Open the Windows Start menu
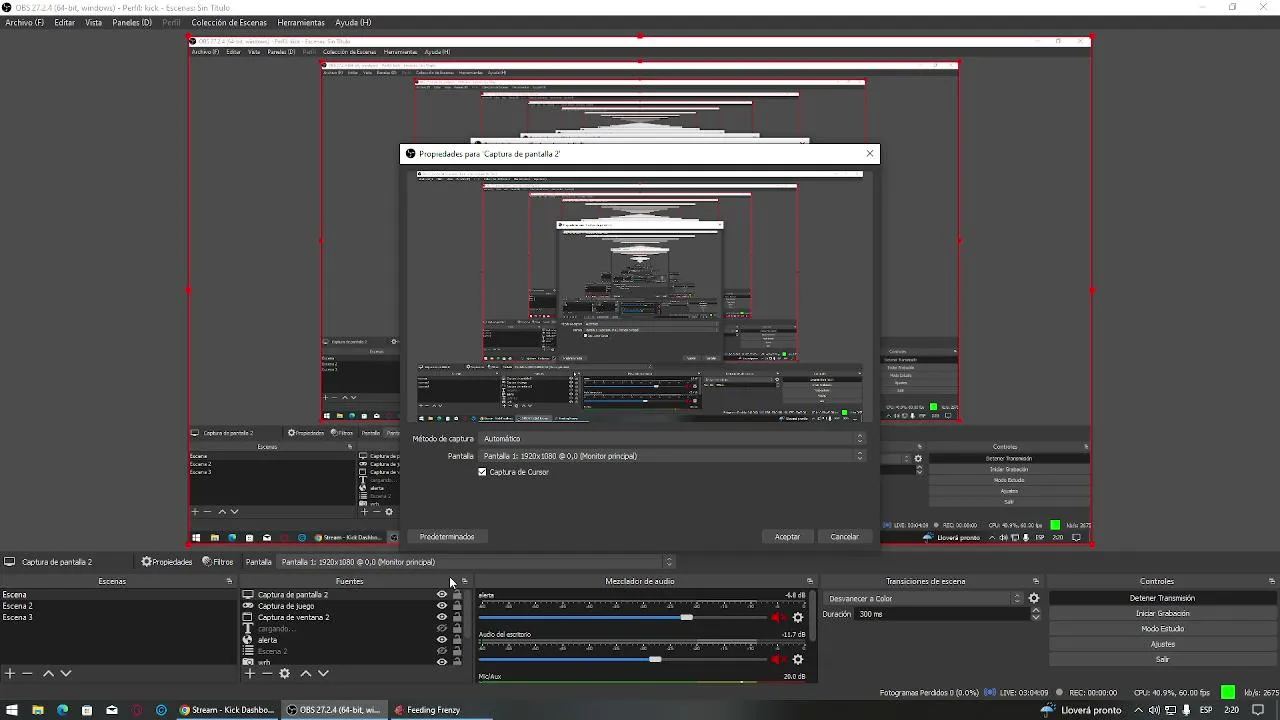The height and width of the screenshot is (720, 1280). (x=13, y=710)
